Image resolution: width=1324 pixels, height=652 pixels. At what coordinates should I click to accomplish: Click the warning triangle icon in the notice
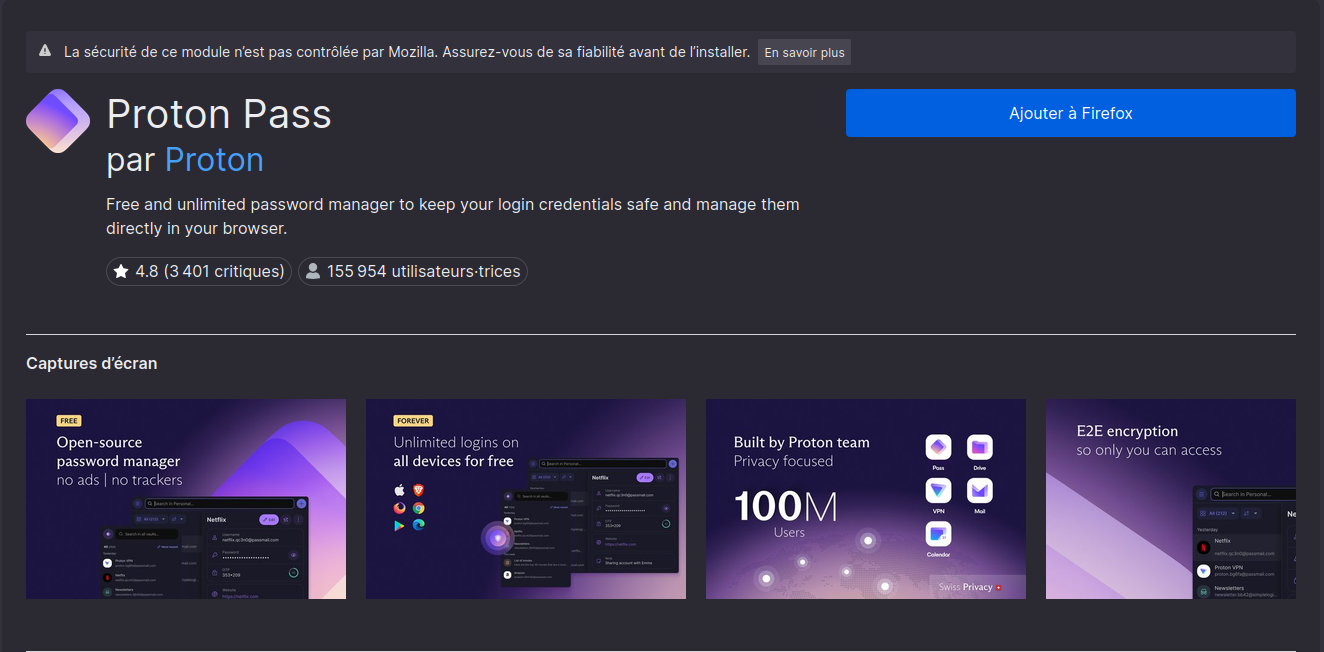tap(45, 51)
